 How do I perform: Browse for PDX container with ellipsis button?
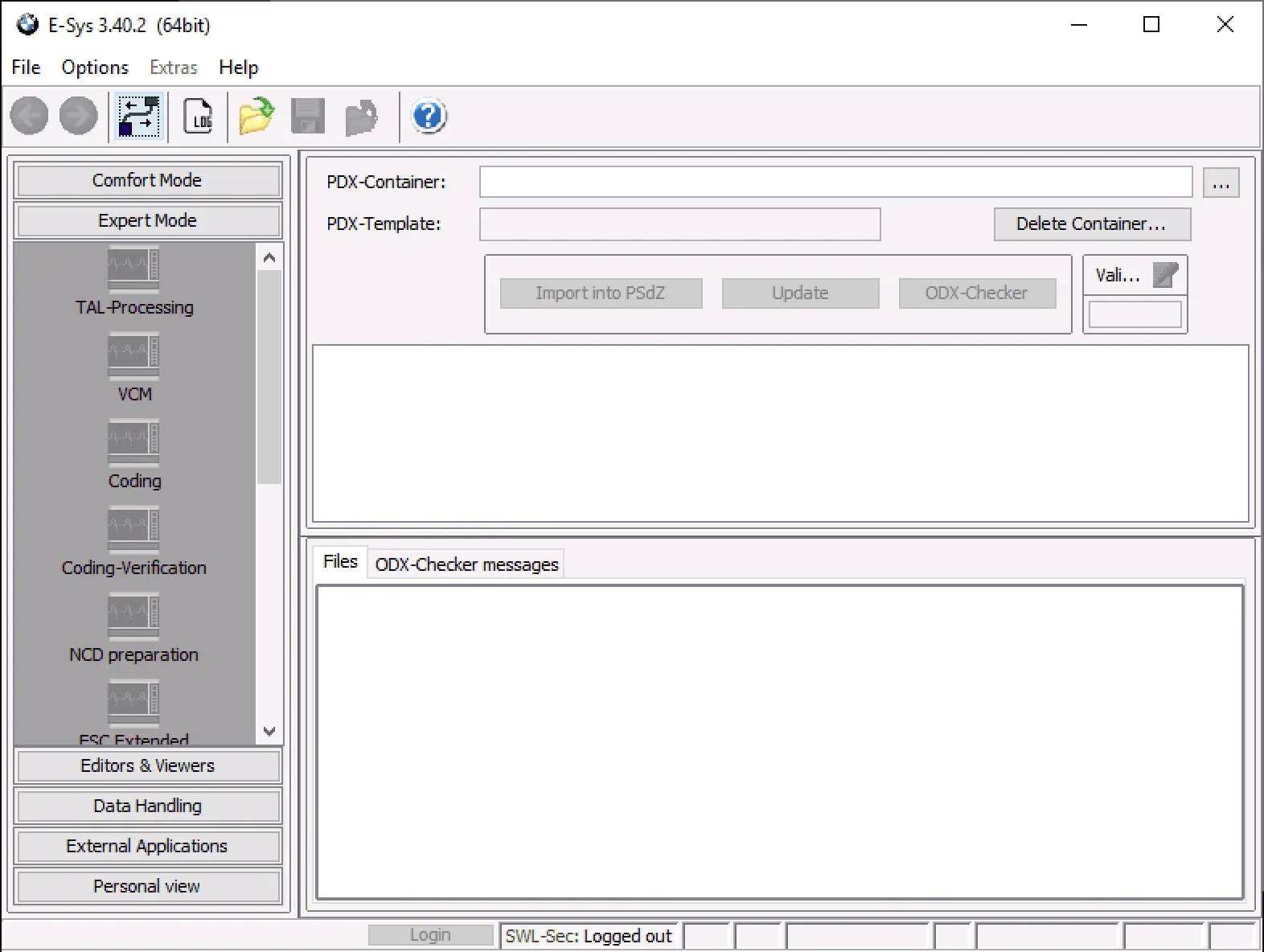click(x=1221, y=183)
